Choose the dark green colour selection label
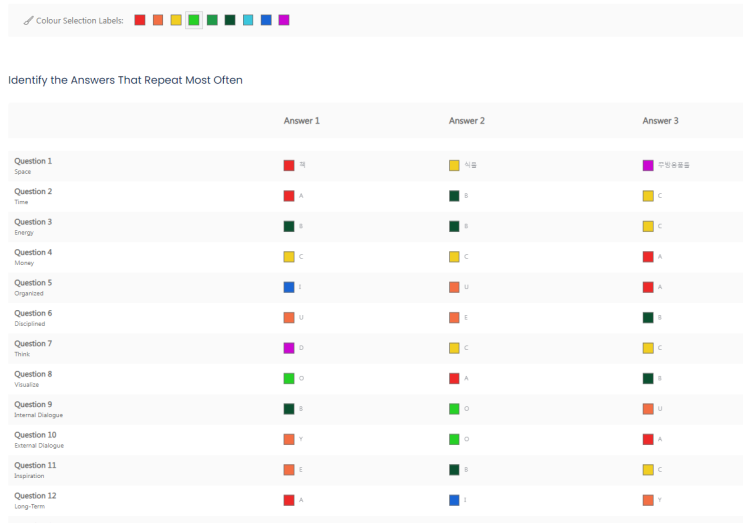Viewport: 743px width, 523px height. point(230,20)
